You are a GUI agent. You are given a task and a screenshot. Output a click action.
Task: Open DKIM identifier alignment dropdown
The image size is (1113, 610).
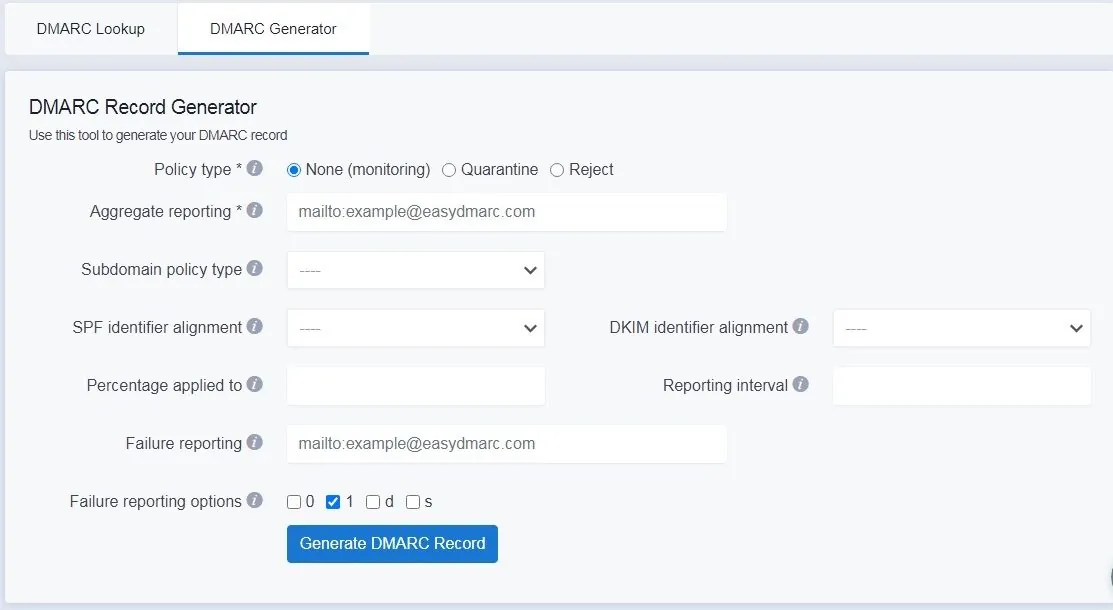(x=962, y=328)
